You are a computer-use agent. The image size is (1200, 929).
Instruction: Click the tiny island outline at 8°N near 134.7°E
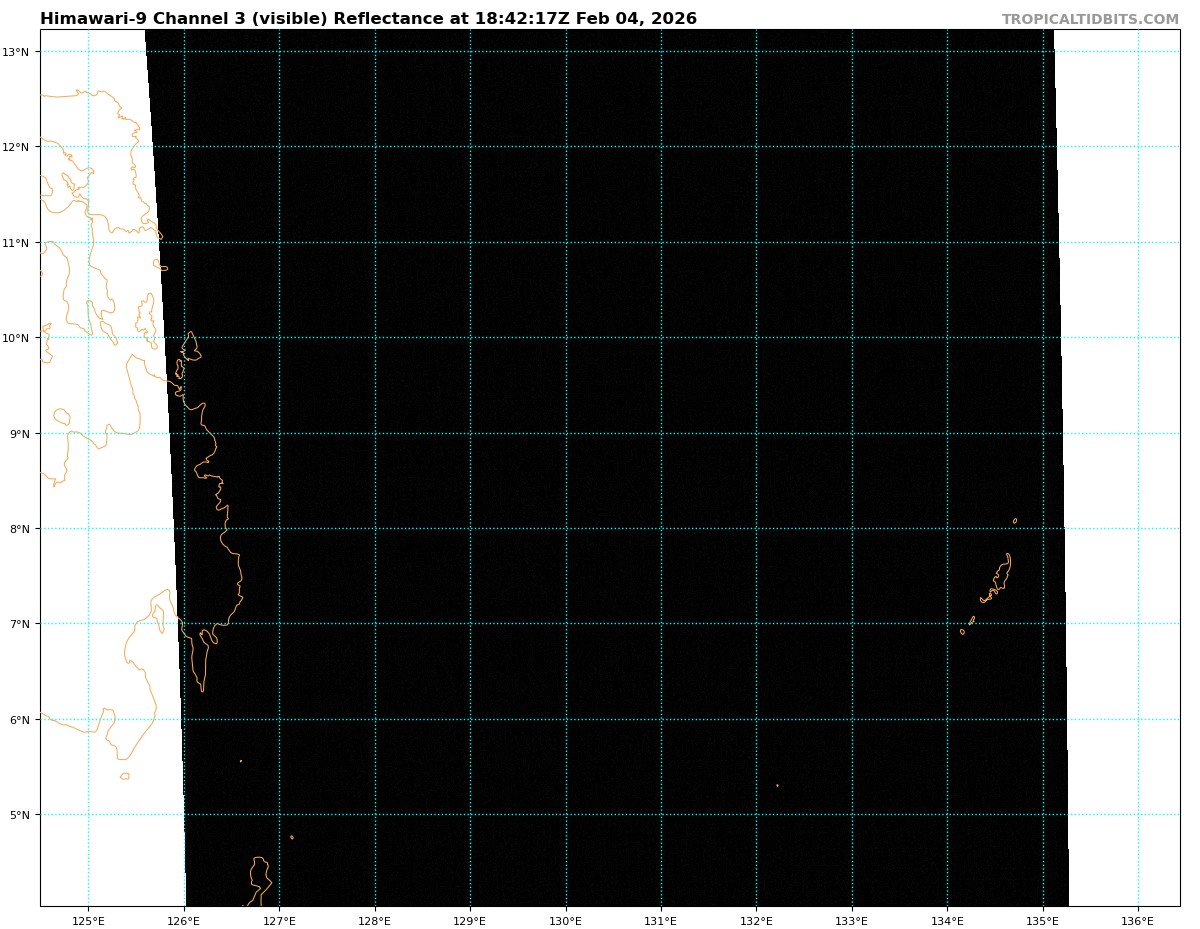(1014, 521)
